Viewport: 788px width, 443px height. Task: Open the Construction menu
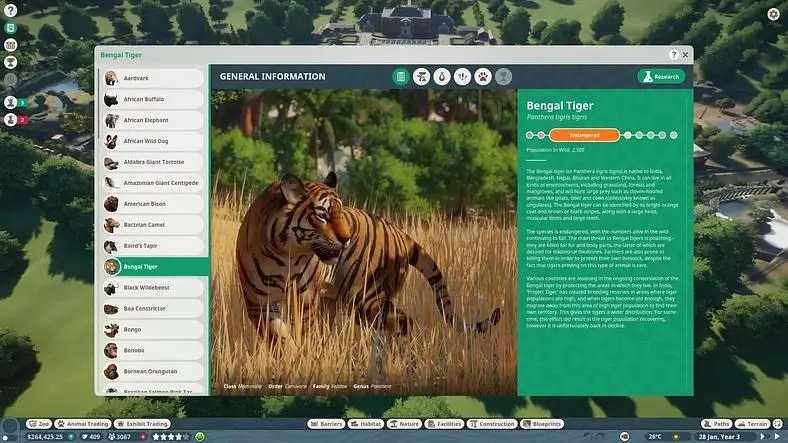click(492, 424)
